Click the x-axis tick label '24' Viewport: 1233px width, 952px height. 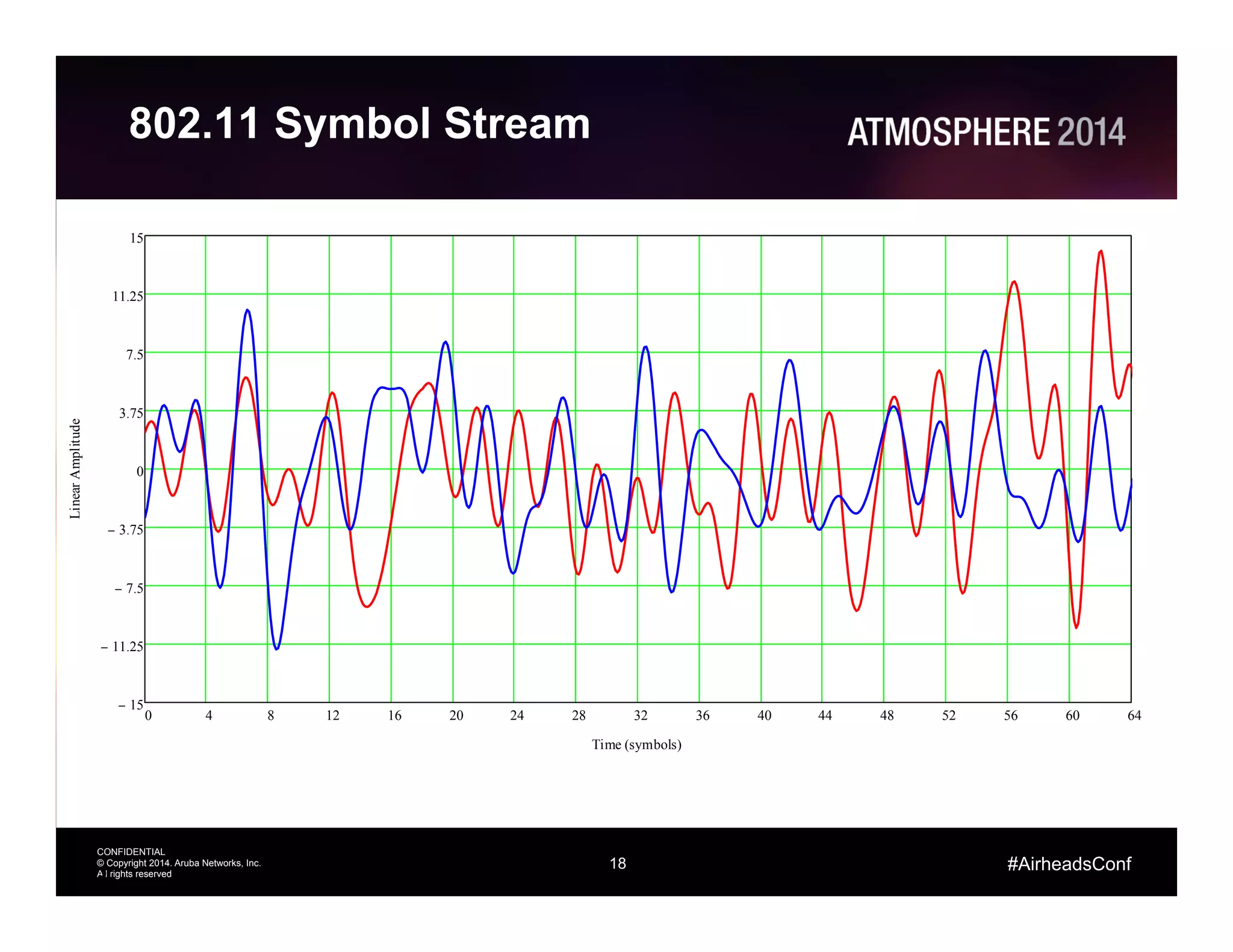tap(517, 716)
